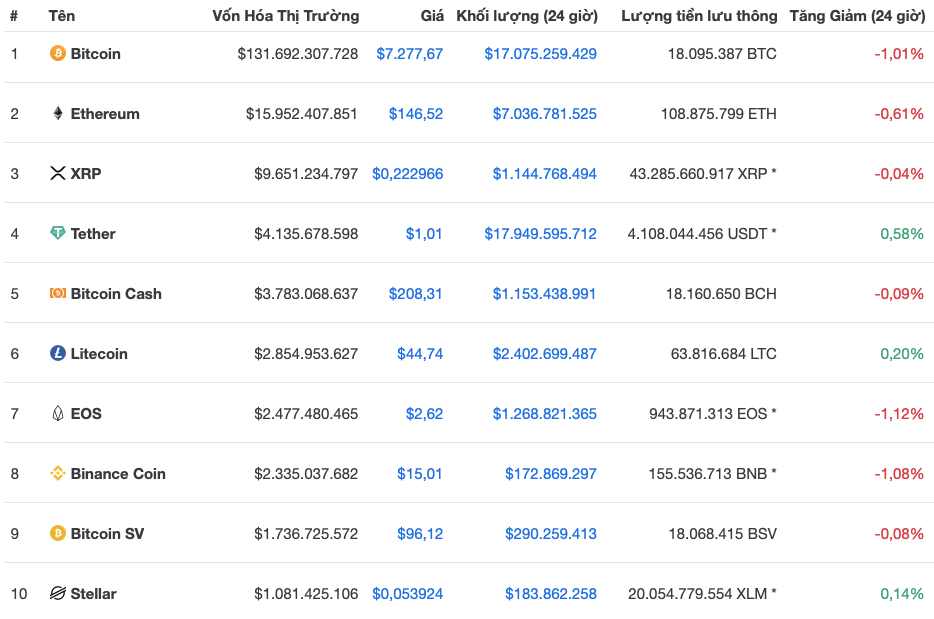Open the Ethereum coin page link

tap(105, 114)
